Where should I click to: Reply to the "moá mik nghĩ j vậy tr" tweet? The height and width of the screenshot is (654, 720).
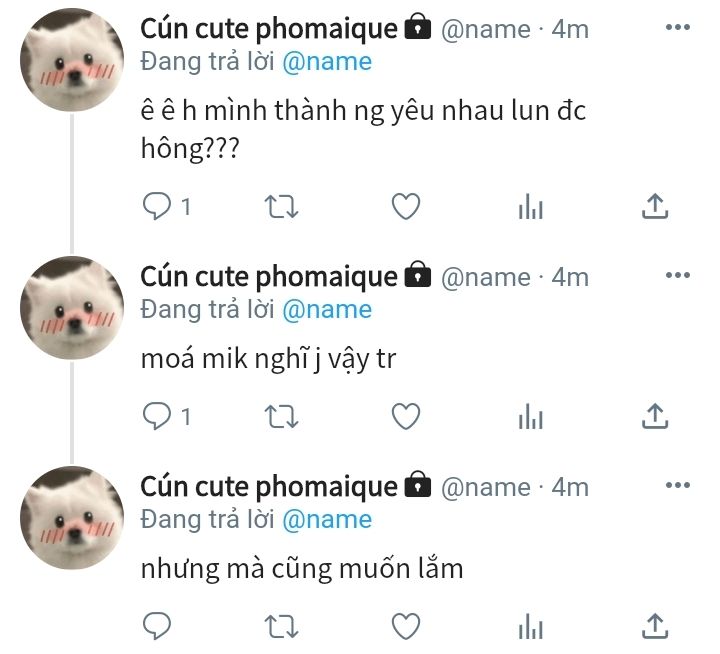157,416
